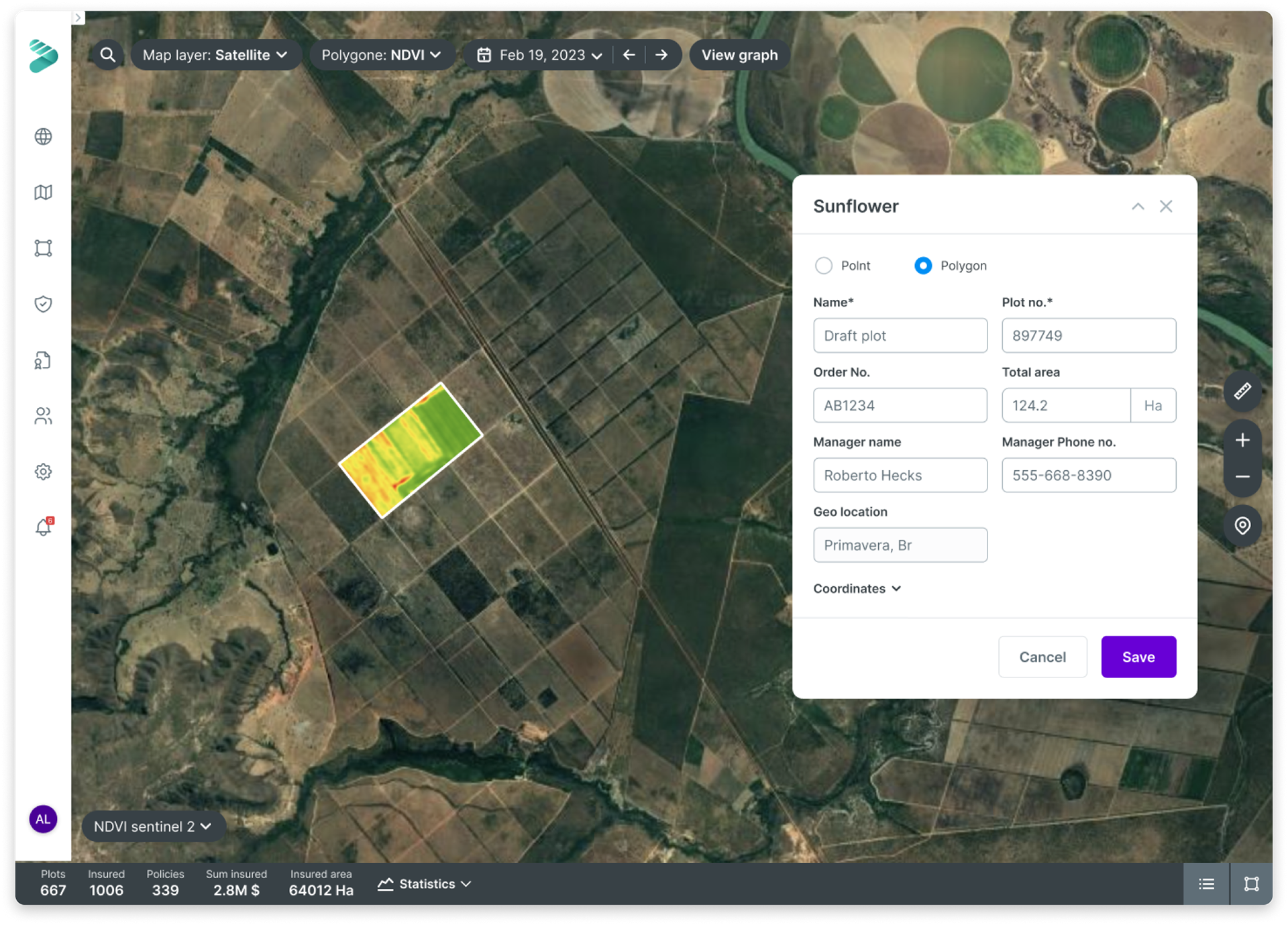Open the notifications bell icon
The width and height of the screenshot is (1288, 925).
click(x=43, y=528)
